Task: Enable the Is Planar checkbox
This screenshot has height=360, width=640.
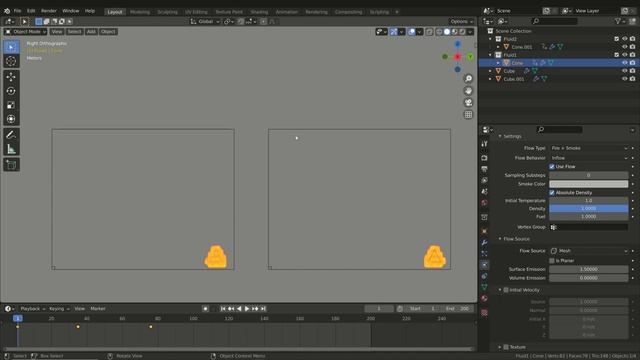Action: 552,260
